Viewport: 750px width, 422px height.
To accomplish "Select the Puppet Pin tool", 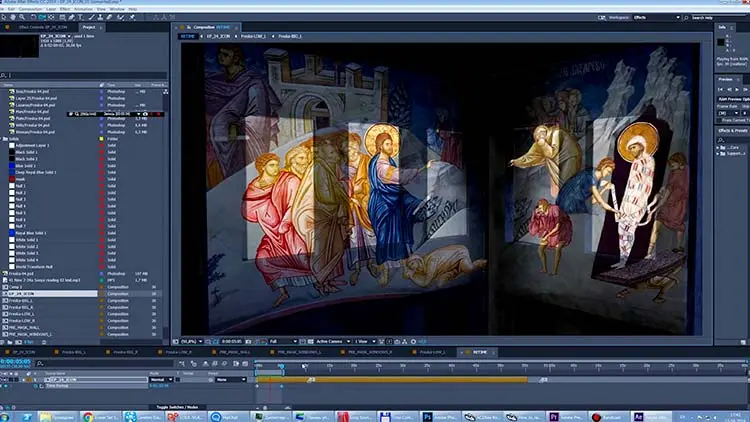I will [x=132, y=17].
